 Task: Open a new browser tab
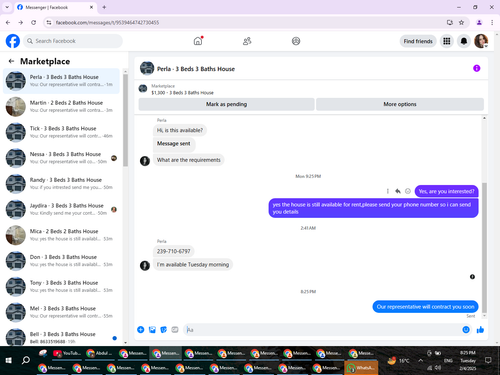(x=104, y=7)
